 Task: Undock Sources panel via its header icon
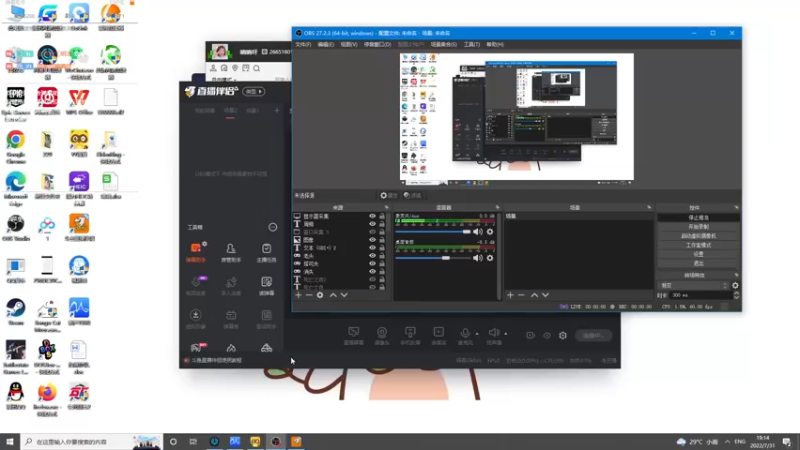coord(387,208)
